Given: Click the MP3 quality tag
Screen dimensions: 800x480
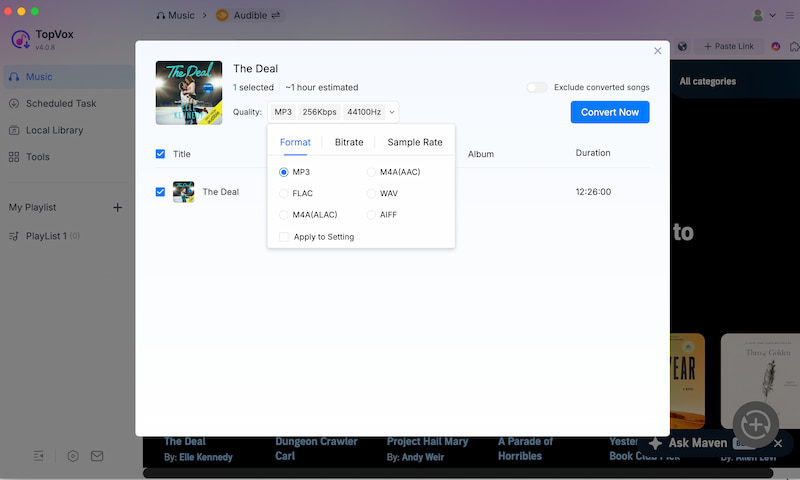Looking at the screenshot, I should [x=283, y=112].
